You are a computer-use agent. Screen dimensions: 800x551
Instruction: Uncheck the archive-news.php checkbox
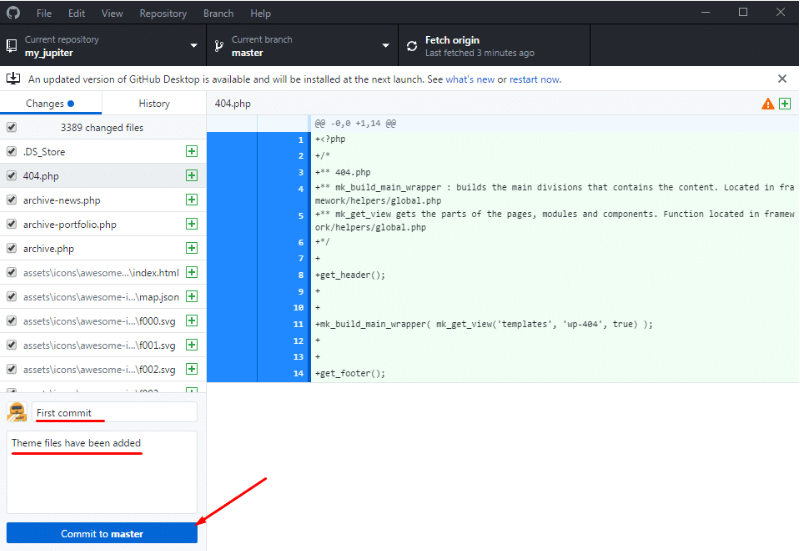tap(11, 199)
